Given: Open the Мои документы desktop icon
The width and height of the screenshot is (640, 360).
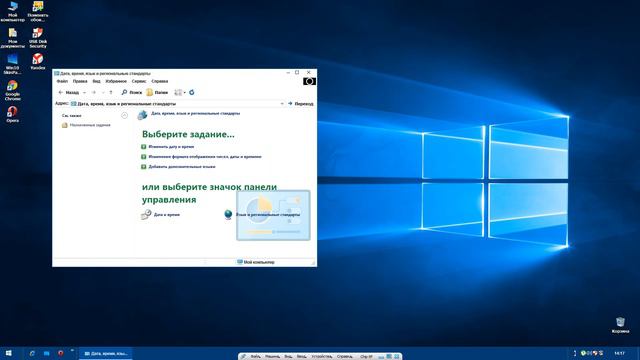Looking at the screenshot, I should (x=13, y=38).
